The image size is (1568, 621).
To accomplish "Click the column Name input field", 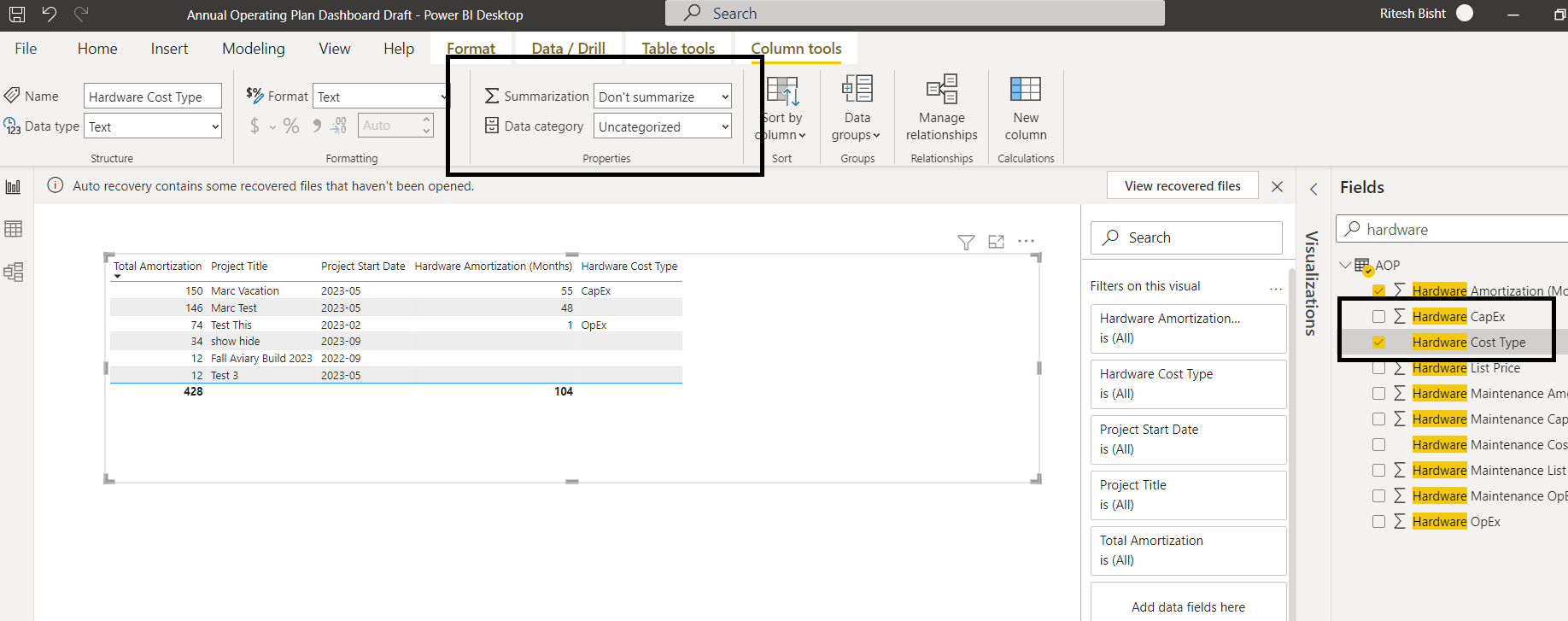I will [x=153, y=97].
